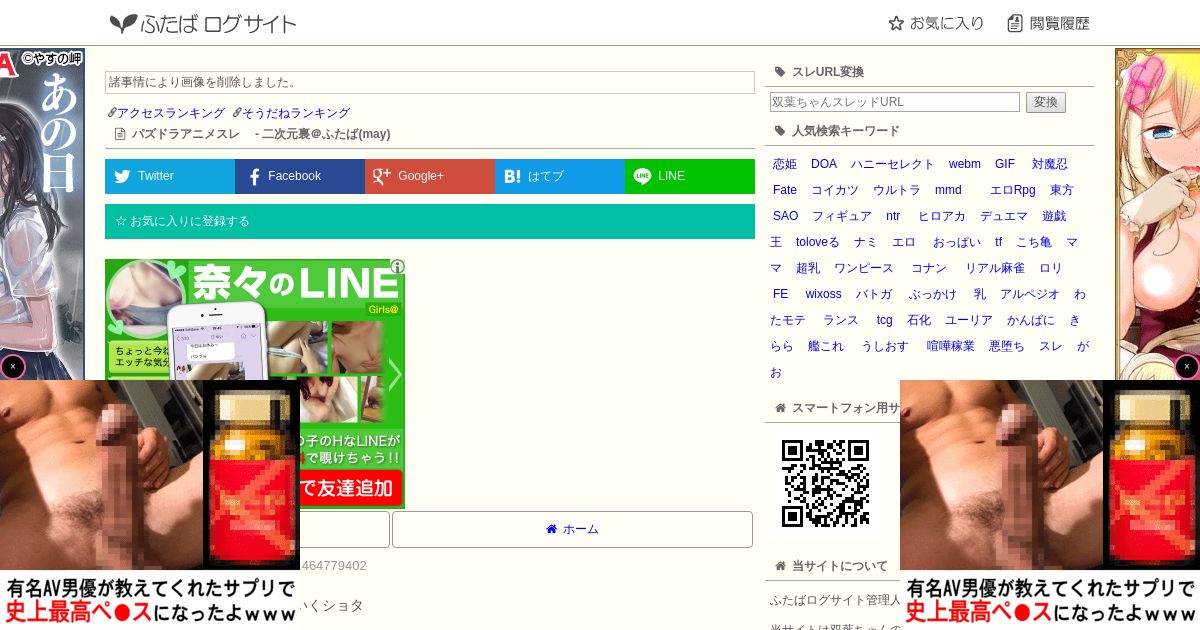Click the Twitter bird icon
1200x630 pixels.
click(x=122, y=176)
